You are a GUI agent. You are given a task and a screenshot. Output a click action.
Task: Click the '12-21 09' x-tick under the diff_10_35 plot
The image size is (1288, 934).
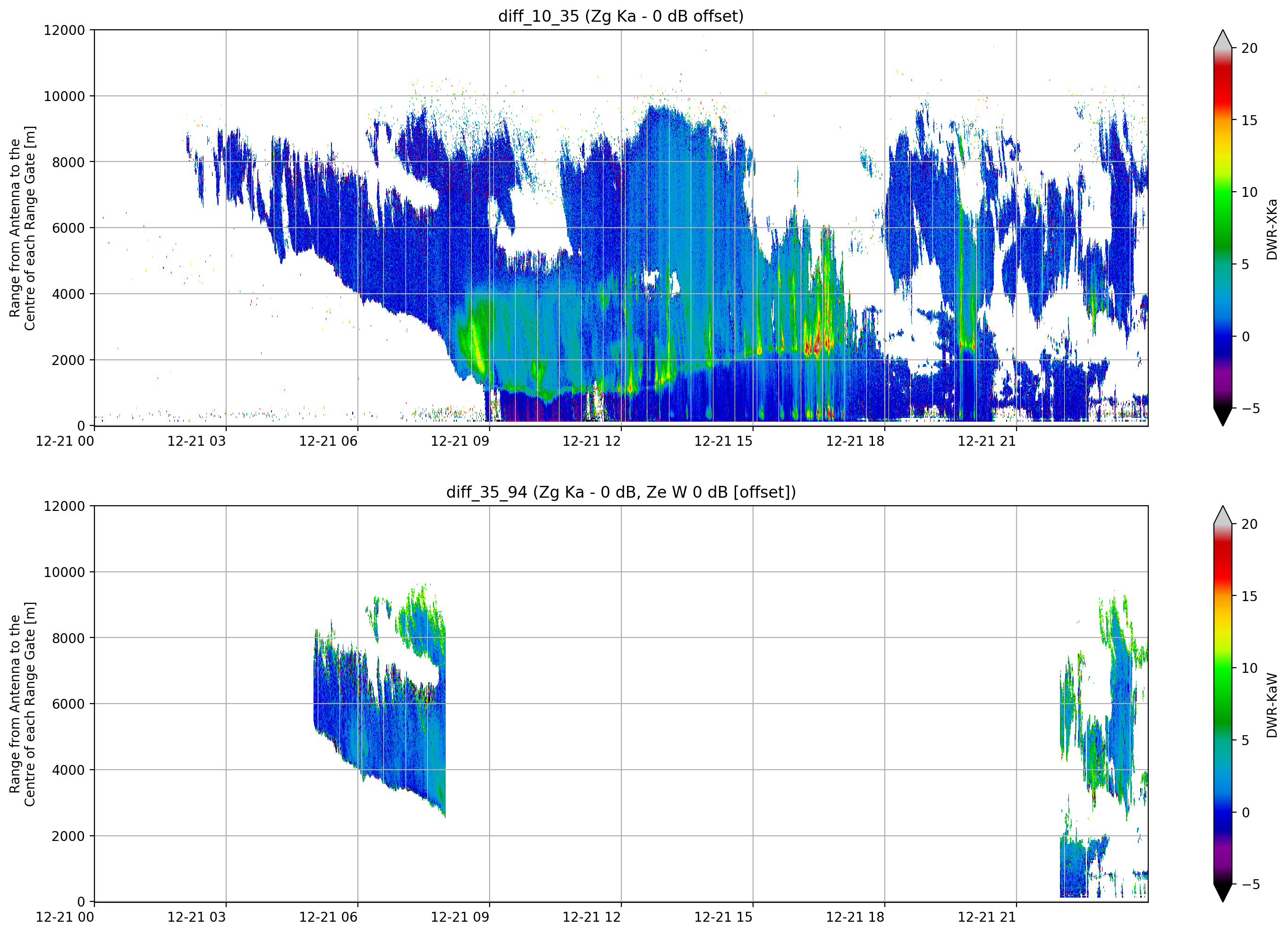(460, 441)
